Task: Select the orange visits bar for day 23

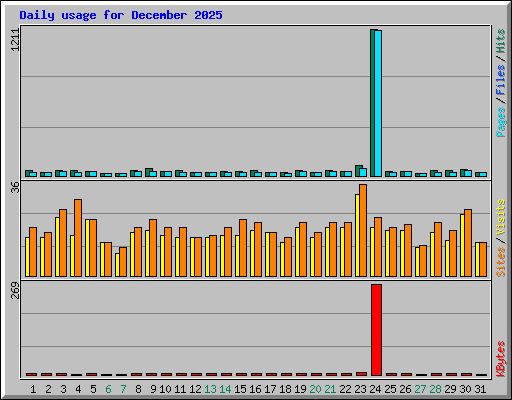Action: [363, 230]
